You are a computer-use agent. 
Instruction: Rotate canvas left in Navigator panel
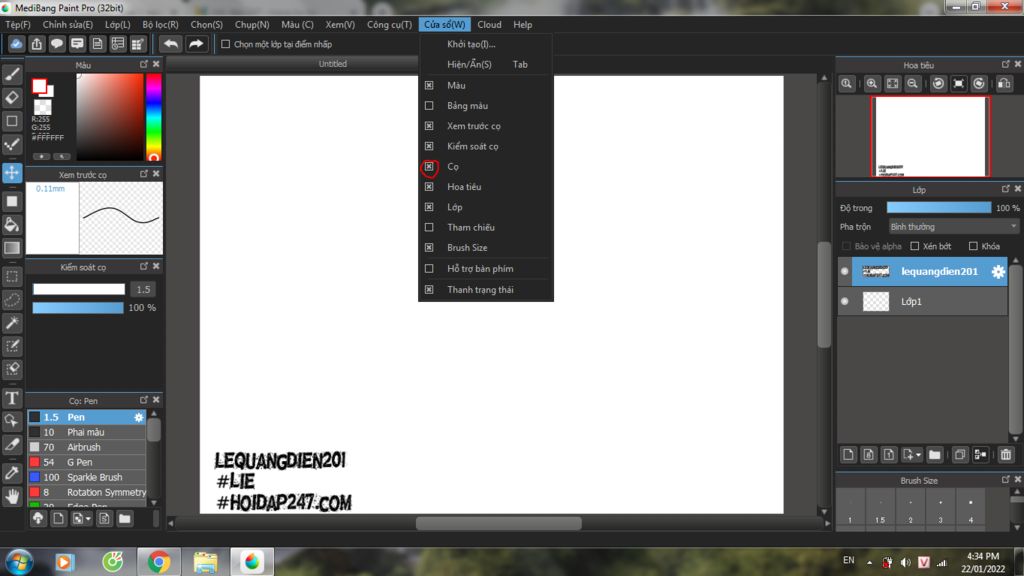[x=938, y=84]
